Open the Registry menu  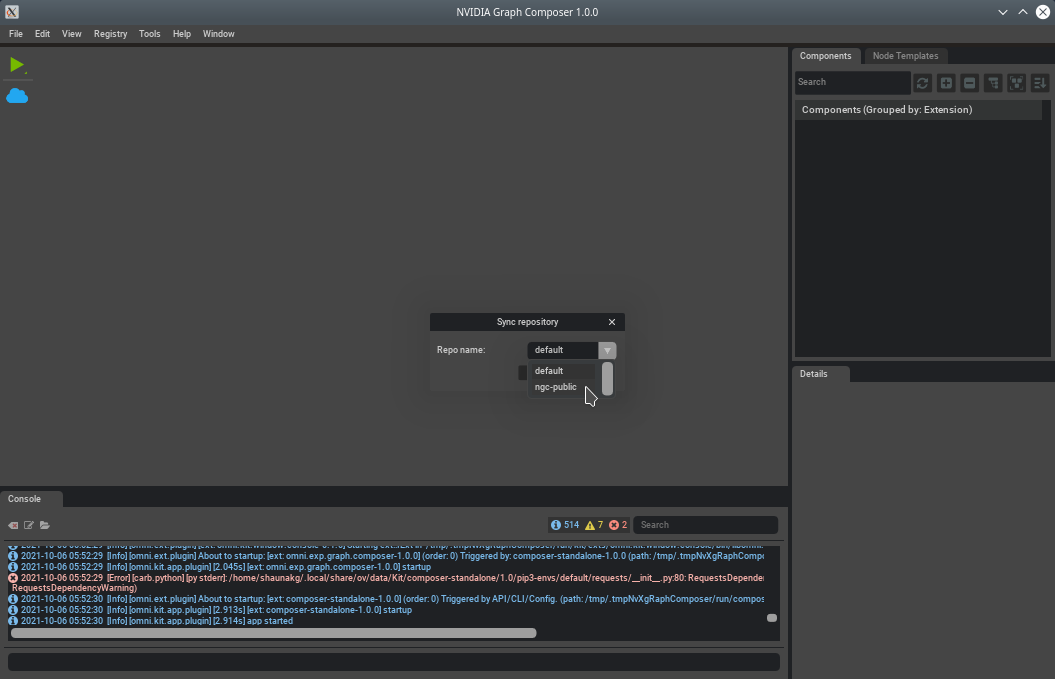pyautogui.click(x=110, y=34)
